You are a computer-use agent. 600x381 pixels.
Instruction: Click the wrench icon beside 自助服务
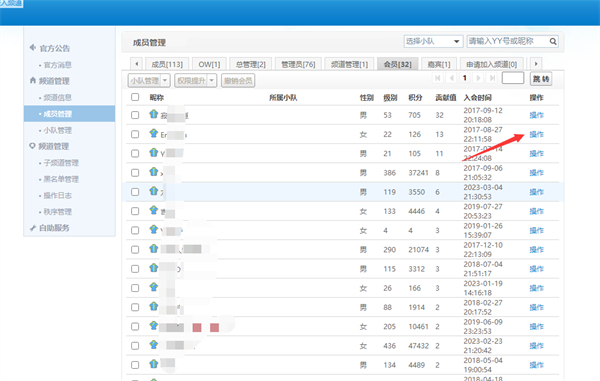pyautogui.click(x=33, y=228)
